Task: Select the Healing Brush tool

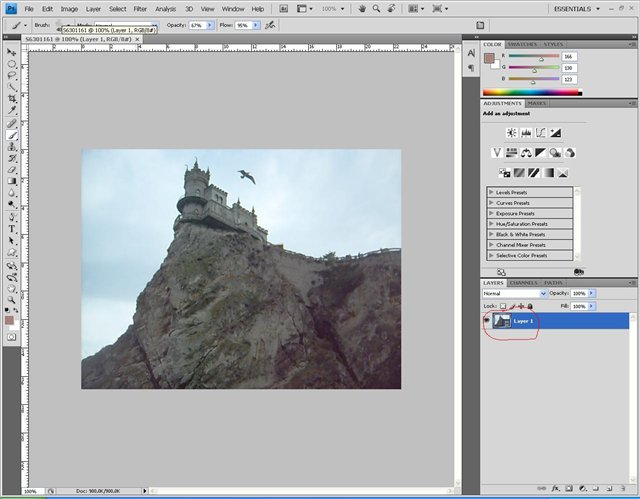Action: pyautogui.click(x=11, y=124)
